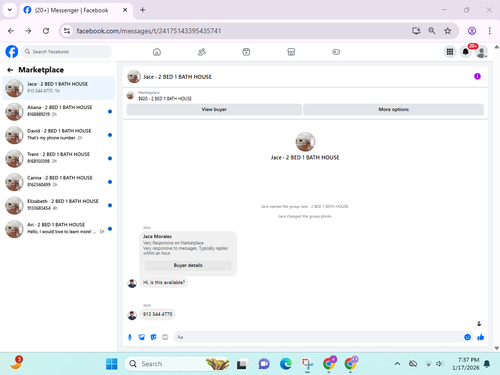Viewport: 500px width, 375px height.
Task: Click the chat header Jace - 2 BED 1 BATH HOUSE title
Action: coord(177,77)
